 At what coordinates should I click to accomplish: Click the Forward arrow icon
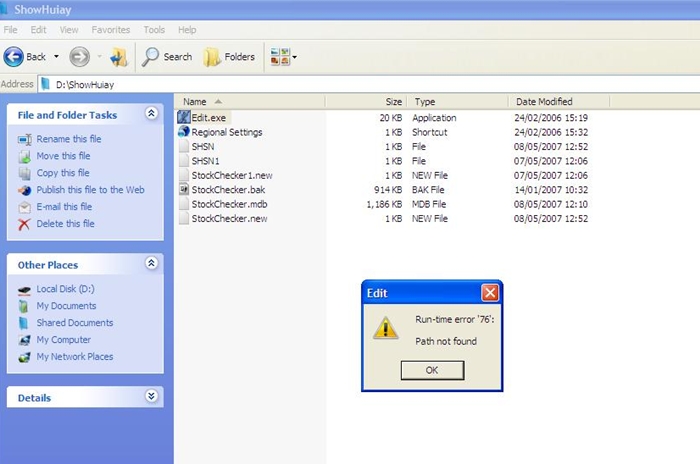[x=79, y=57]
